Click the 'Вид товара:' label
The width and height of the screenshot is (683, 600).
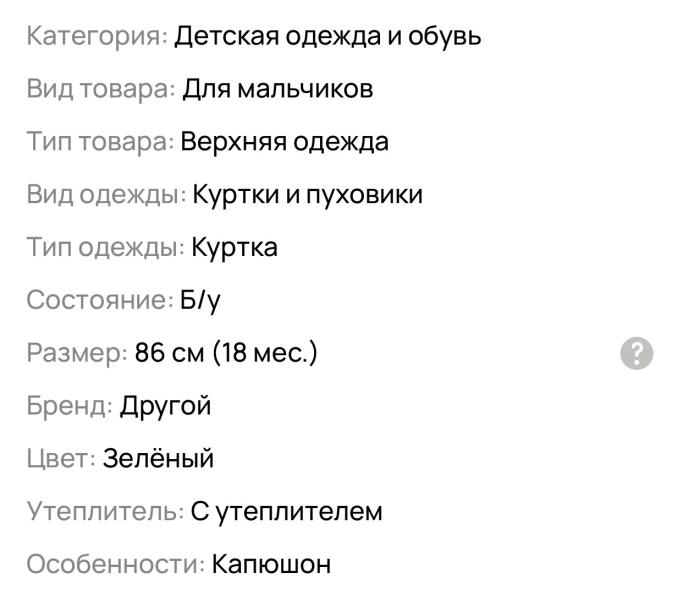(101, 89)
